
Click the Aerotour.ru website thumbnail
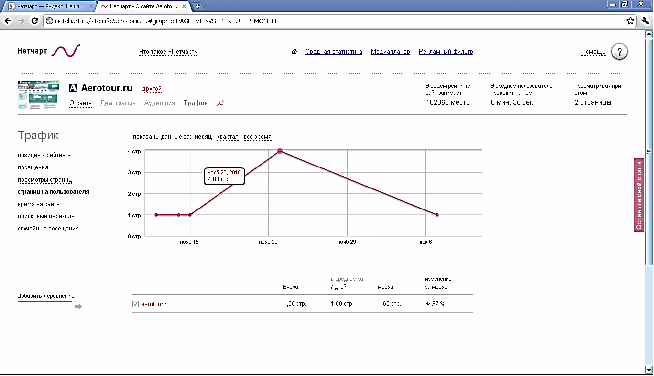38,95
